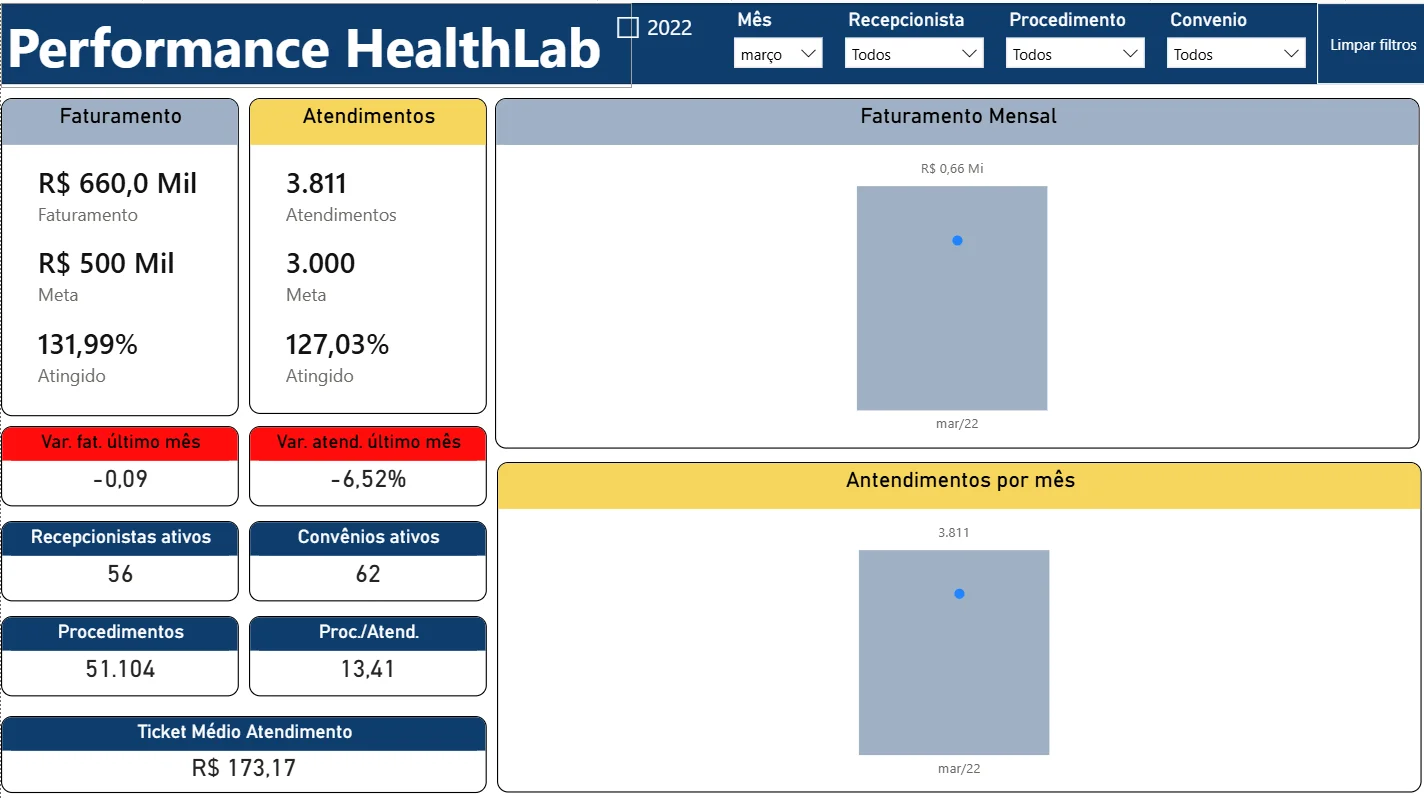This screenshot has width=1424, height=800.
Task: Expand the Recepcionista filter dropdown
Action: pos(914,54)
